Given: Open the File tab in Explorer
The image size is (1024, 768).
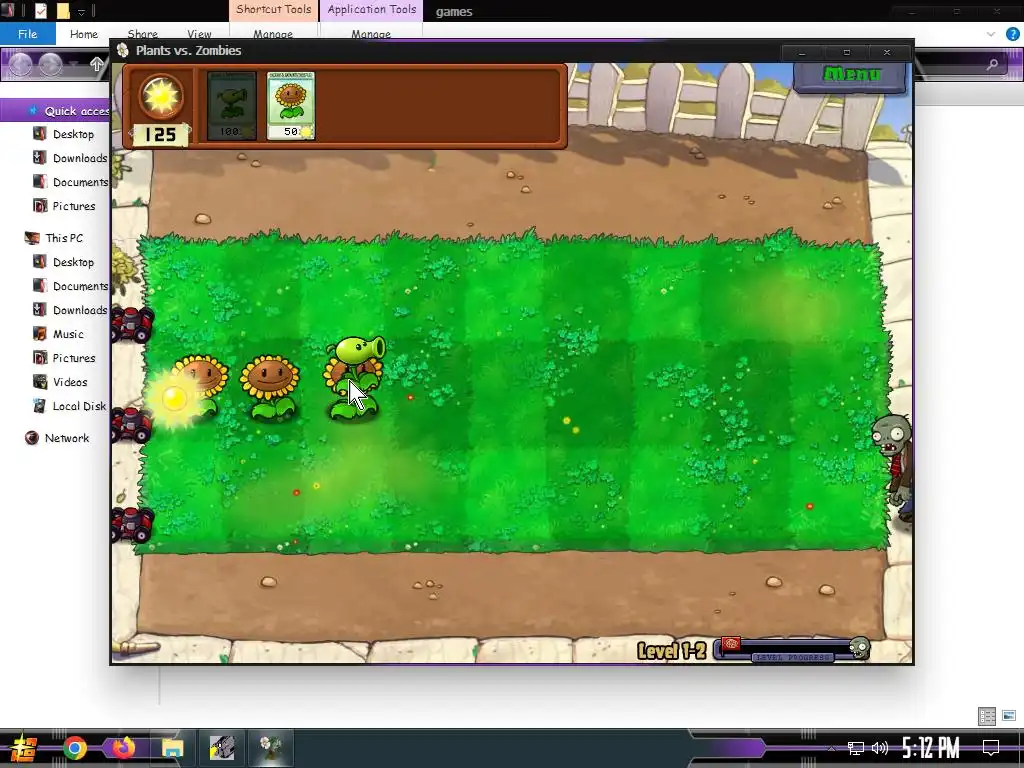Looking at the screenshot, I should (27, 34).
